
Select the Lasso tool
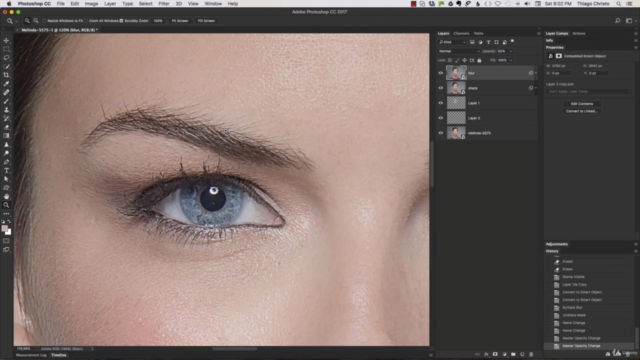point(6,58)
